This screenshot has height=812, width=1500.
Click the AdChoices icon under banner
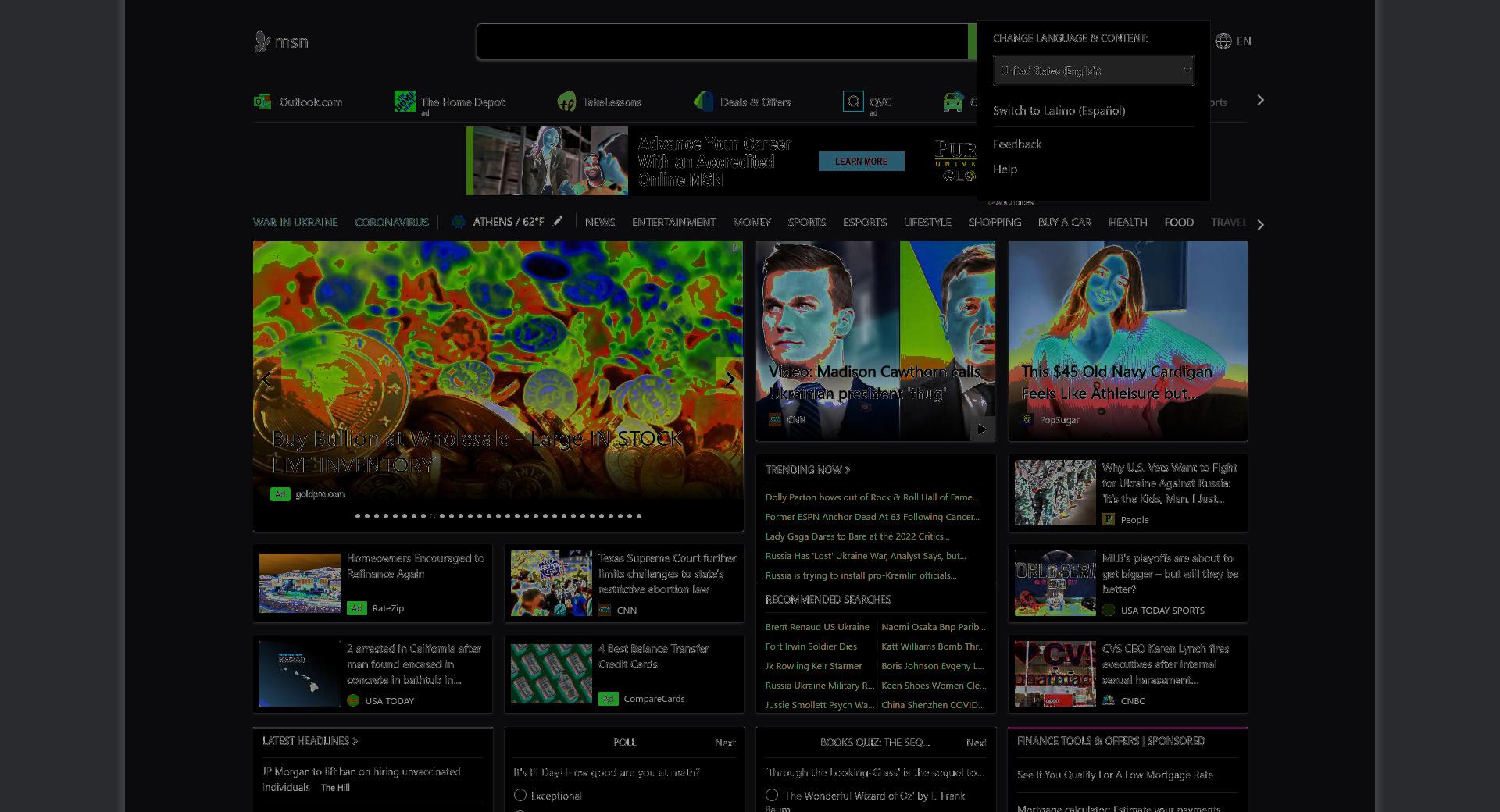pyautogui.click(x=992, y=202)
